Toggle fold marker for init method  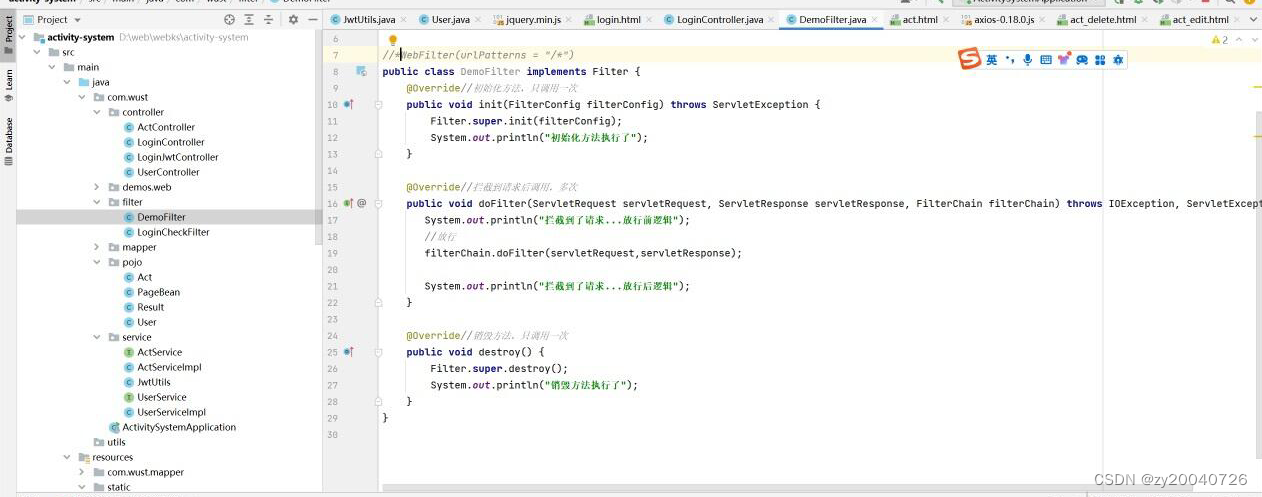coord(378,104)
